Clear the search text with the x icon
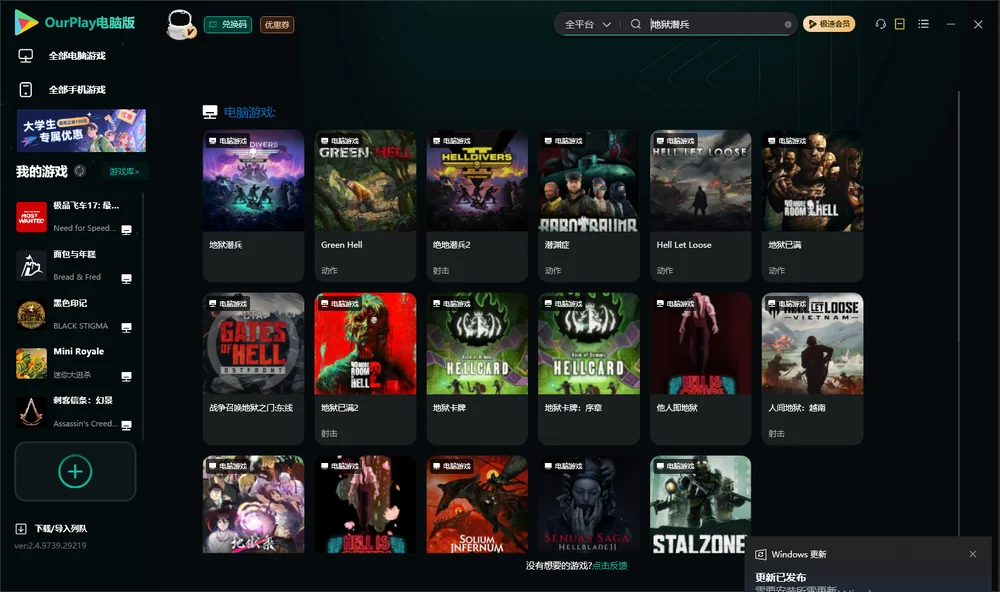1000x592 pixels. coord(788,24)
